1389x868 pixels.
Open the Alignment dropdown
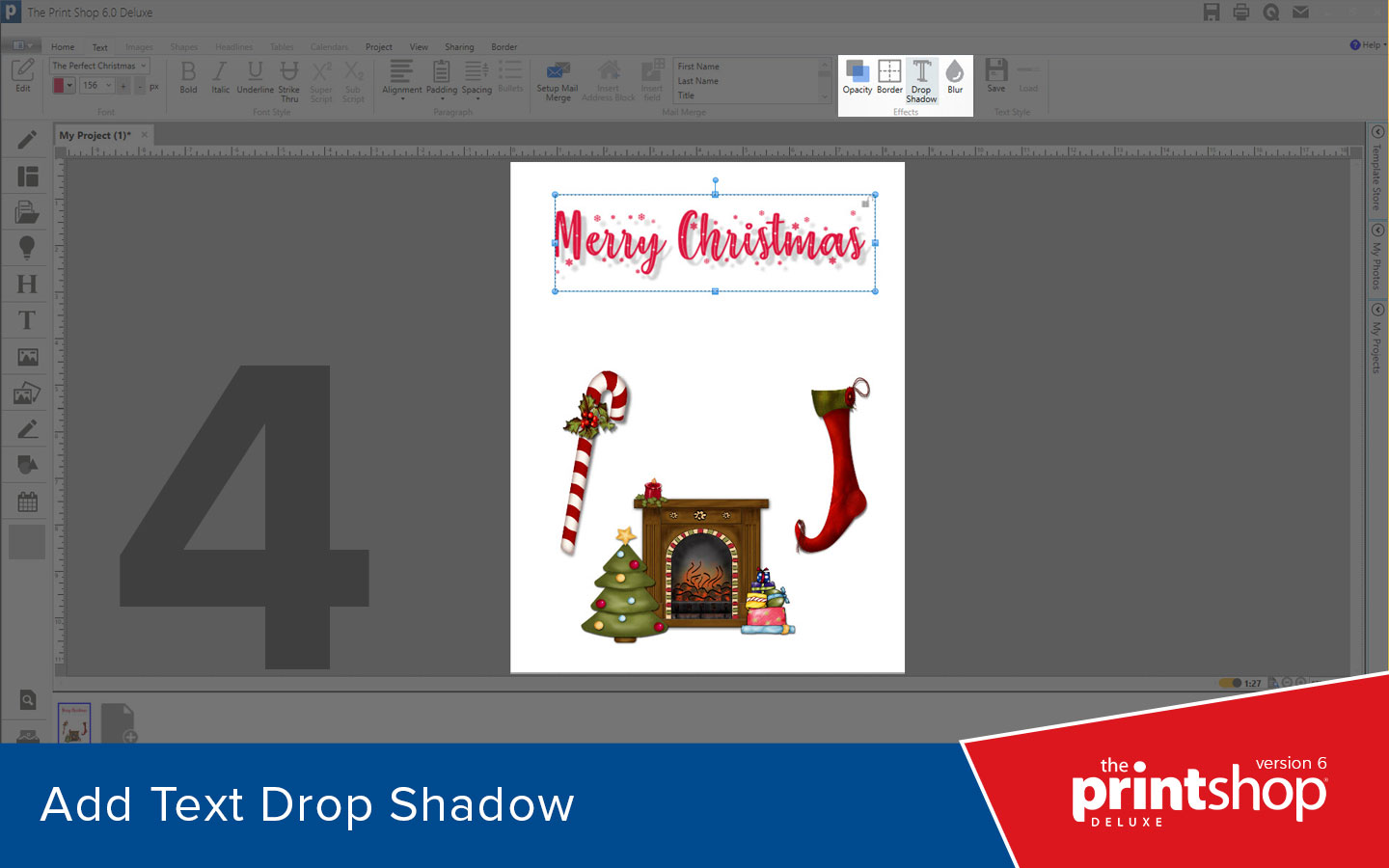point(402,79)
